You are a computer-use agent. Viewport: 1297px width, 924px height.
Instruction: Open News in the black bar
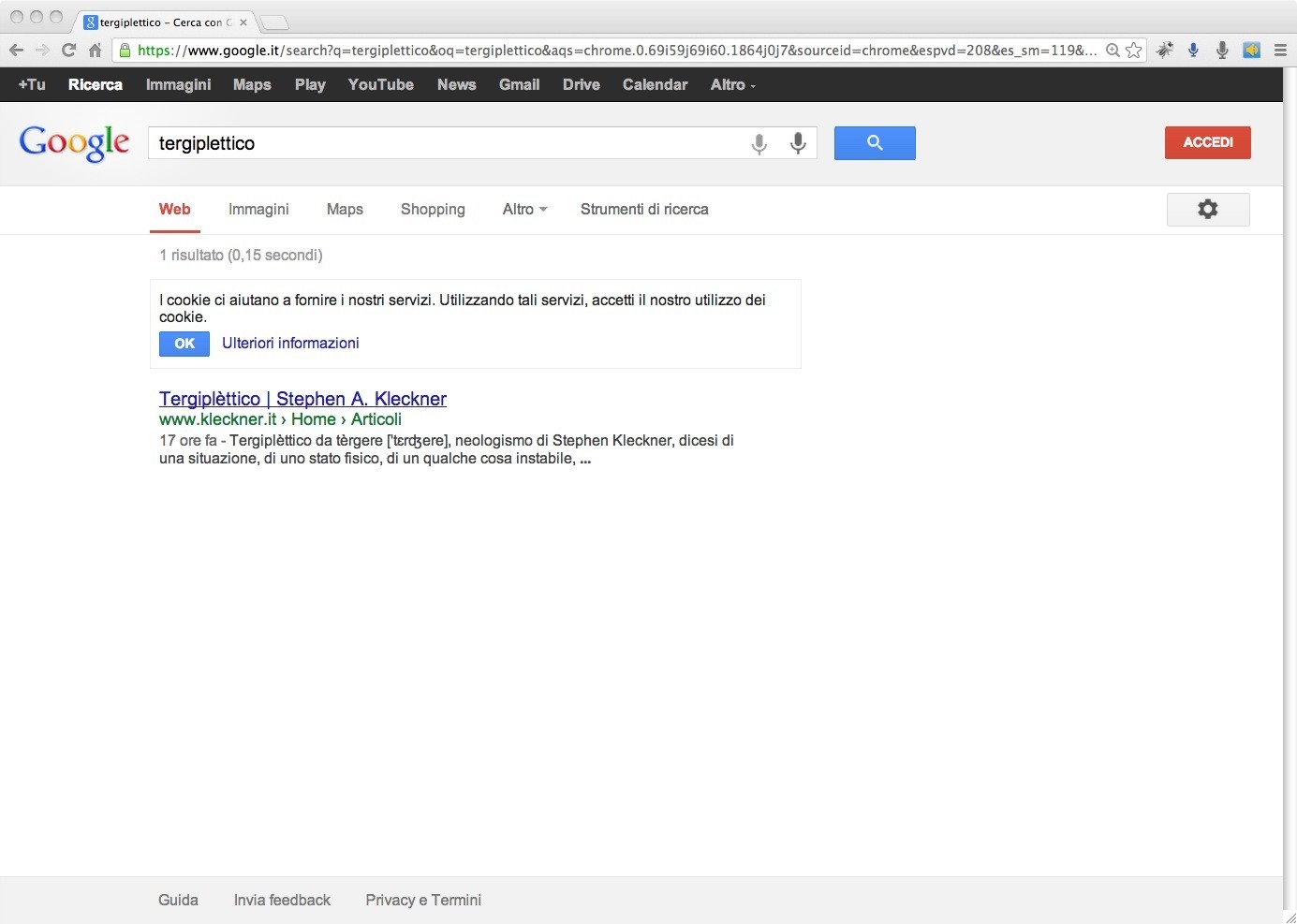tap(456, 84)
